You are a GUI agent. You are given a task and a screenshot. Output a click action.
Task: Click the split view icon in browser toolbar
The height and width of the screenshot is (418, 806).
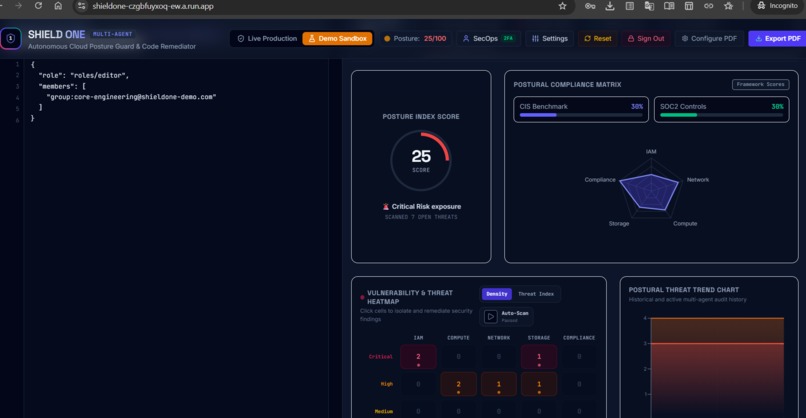(x=629, y=6)
